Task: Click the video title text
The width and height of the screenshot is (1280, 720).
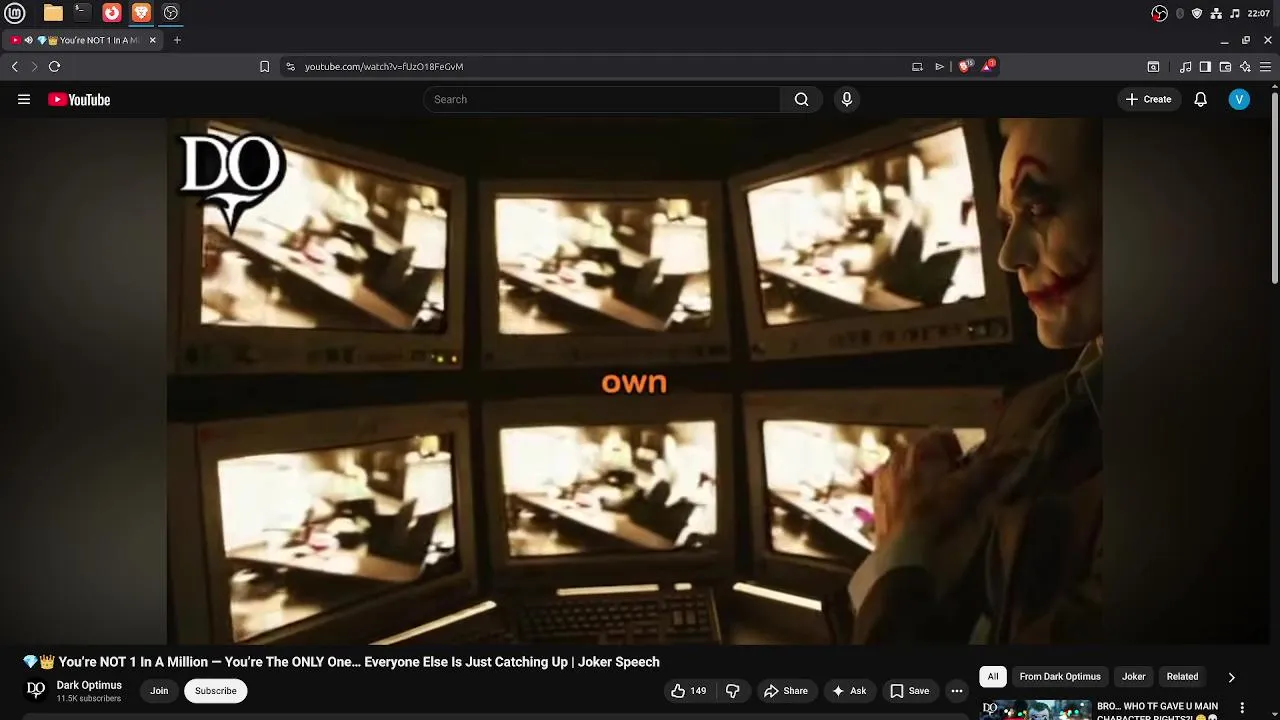Action: click(x=341, y=662)
